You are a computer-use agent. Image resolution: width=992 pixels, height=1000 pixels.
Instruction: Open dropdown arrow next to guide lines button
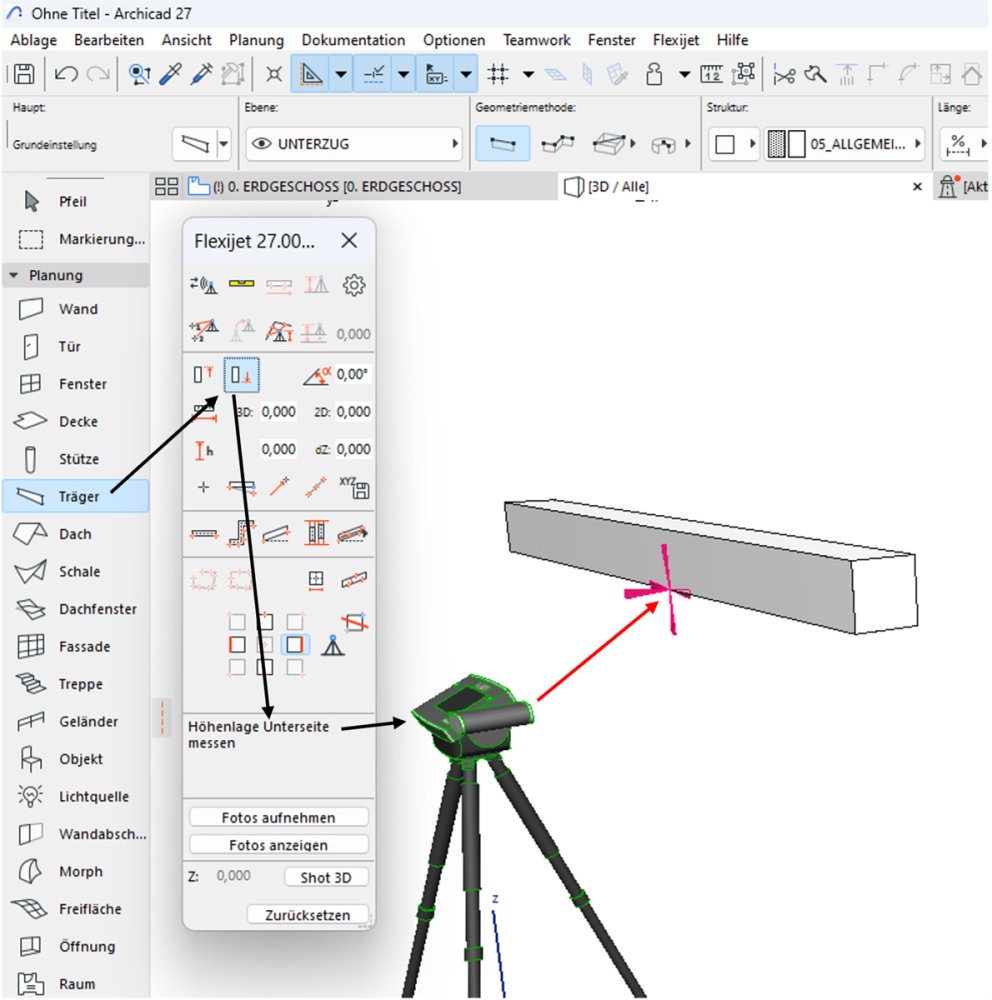[x=341, y=75]
